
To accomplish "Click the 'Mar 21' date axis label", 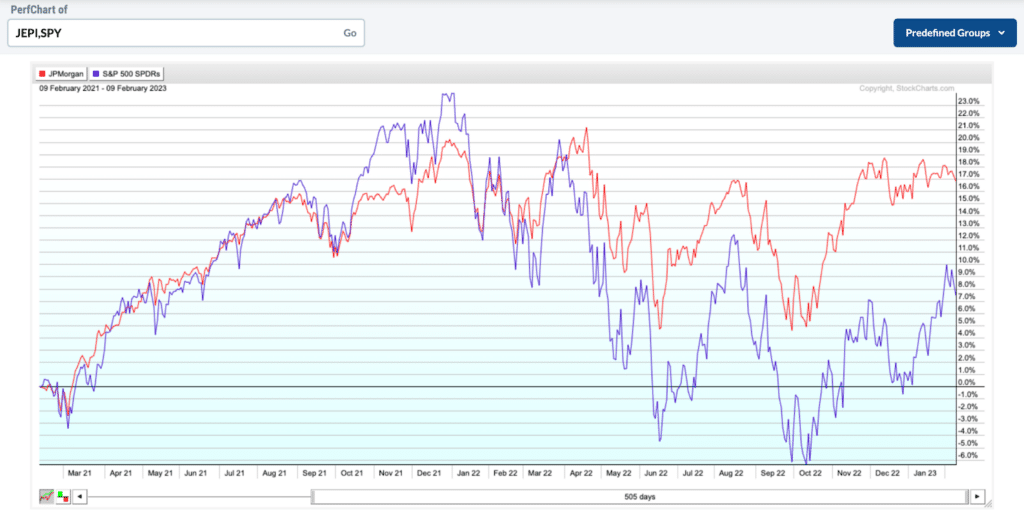I will (x=81, y=473).
